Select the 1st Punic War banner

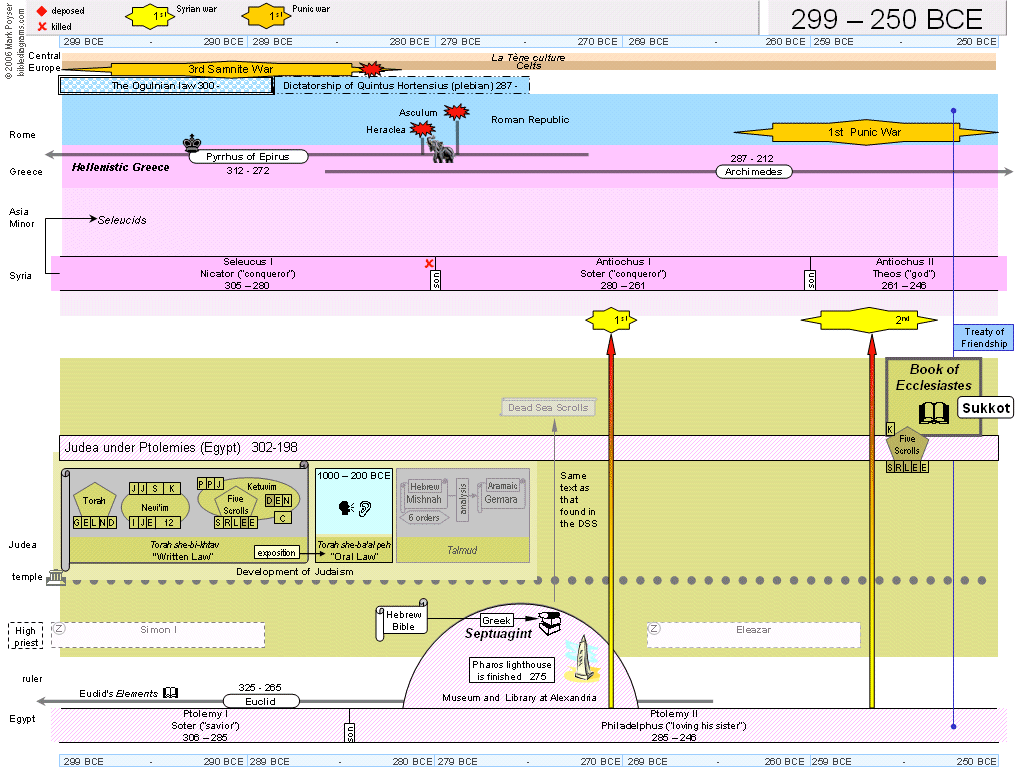(x=864, y=132)
